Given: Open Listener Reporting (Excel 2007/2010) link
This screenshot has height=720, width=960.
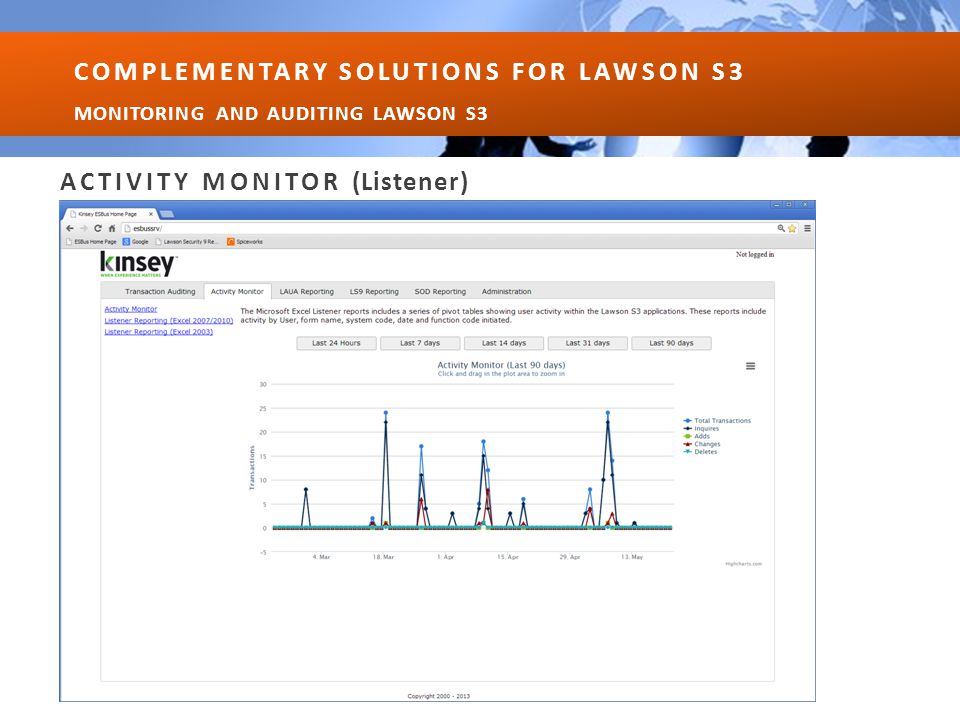Looking at the screenshot, I should click(x=168, y=321).
